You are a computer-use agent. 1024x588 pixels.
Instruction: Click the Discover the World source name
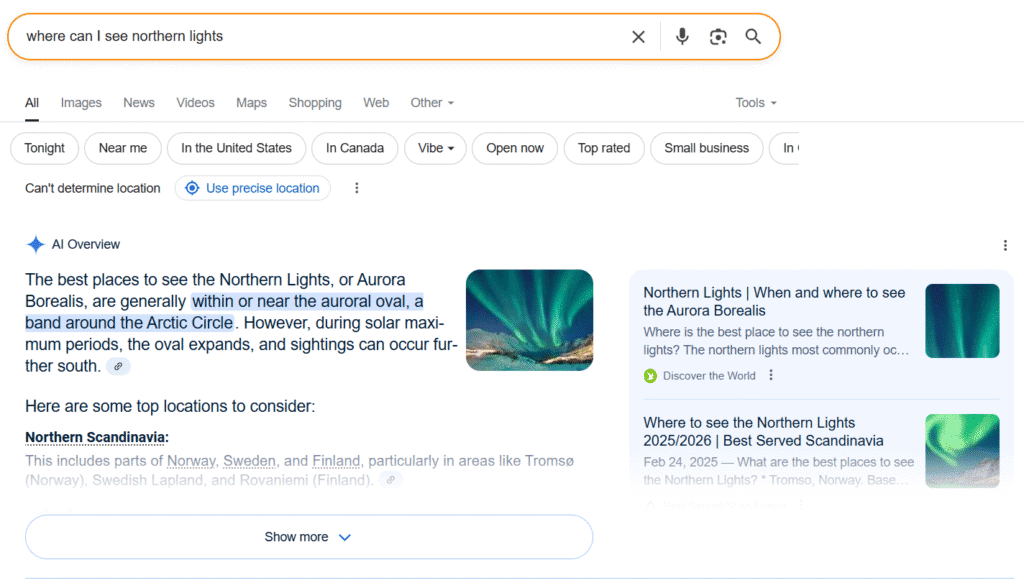[709, 376]
